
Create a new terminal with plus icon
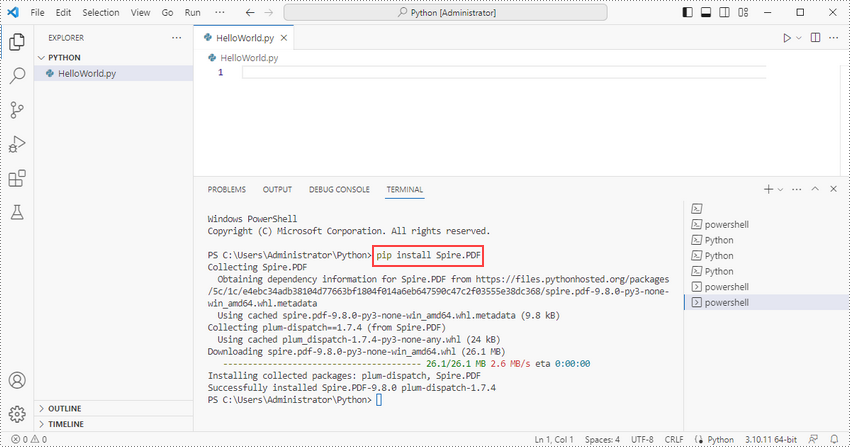768,189
